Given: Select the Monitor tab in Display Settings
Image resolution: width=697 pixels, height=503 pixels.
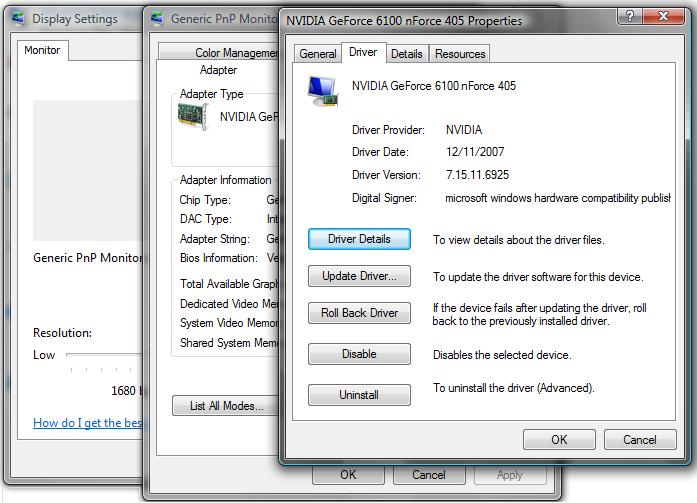Looking at the screenshot, I should (42, 50).
